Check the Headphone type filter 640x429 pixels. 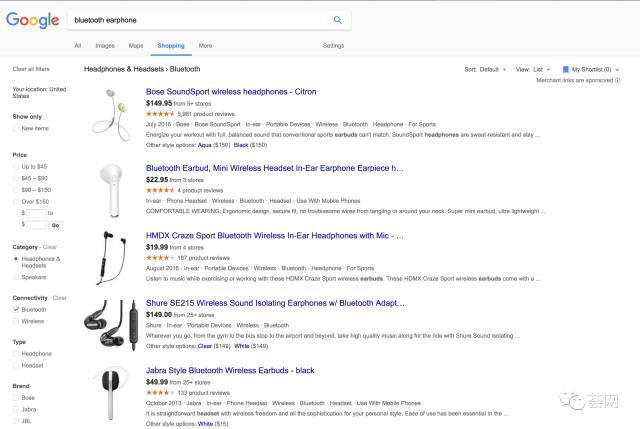16,353
